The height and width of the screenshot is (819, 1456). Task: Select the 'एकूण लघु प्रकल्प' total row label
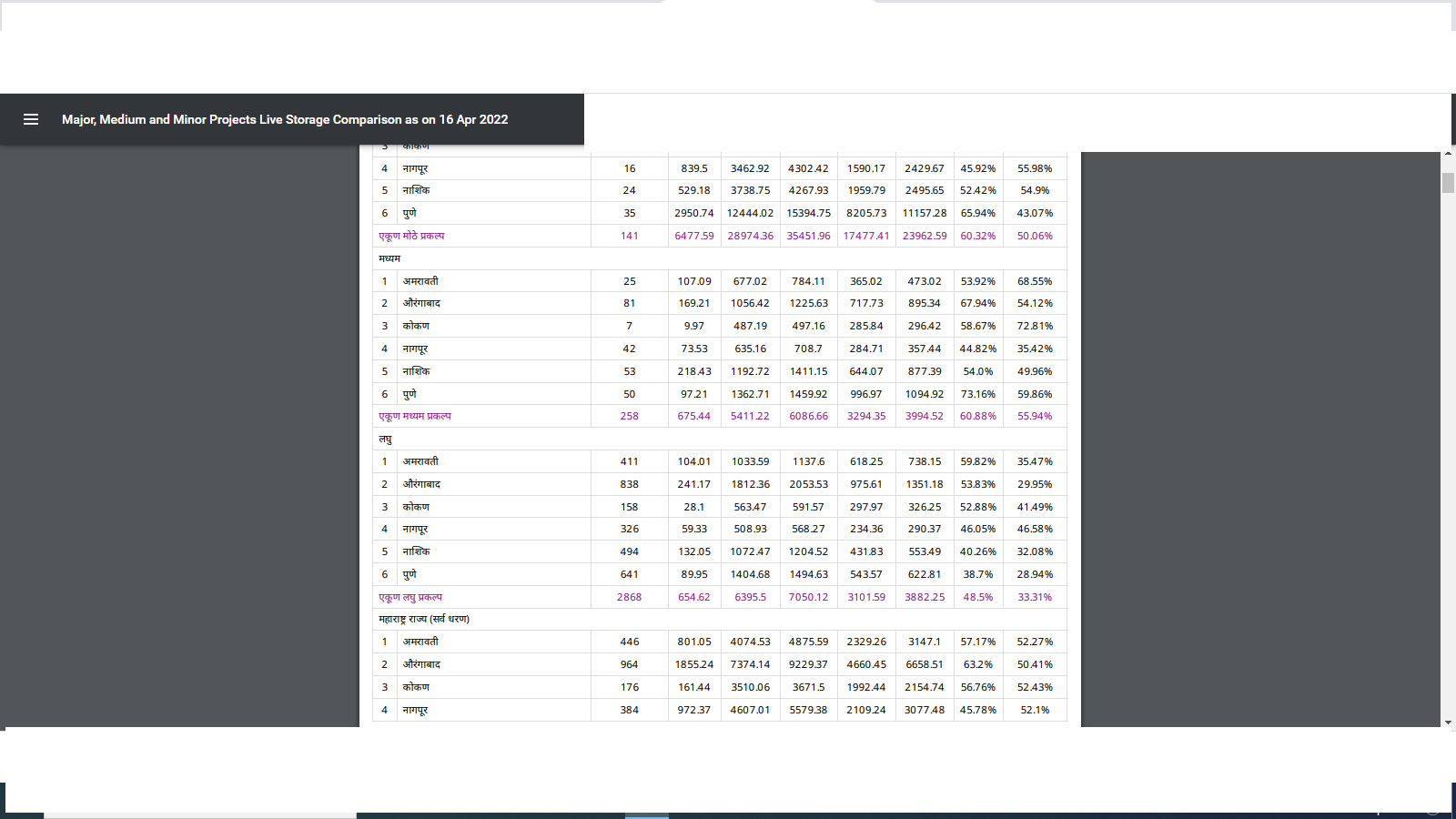tap(410, 597)
